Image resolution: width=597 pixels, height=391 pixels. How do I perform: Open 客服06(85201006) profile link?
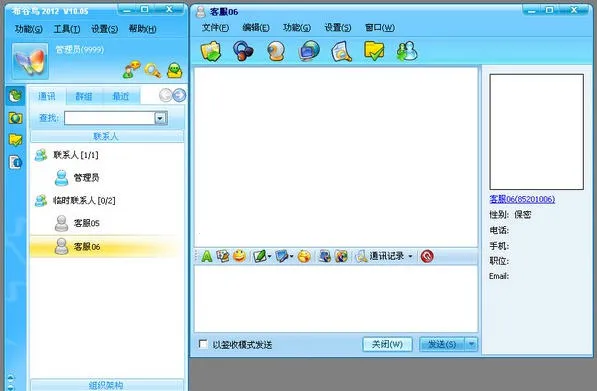coord(522,199)
